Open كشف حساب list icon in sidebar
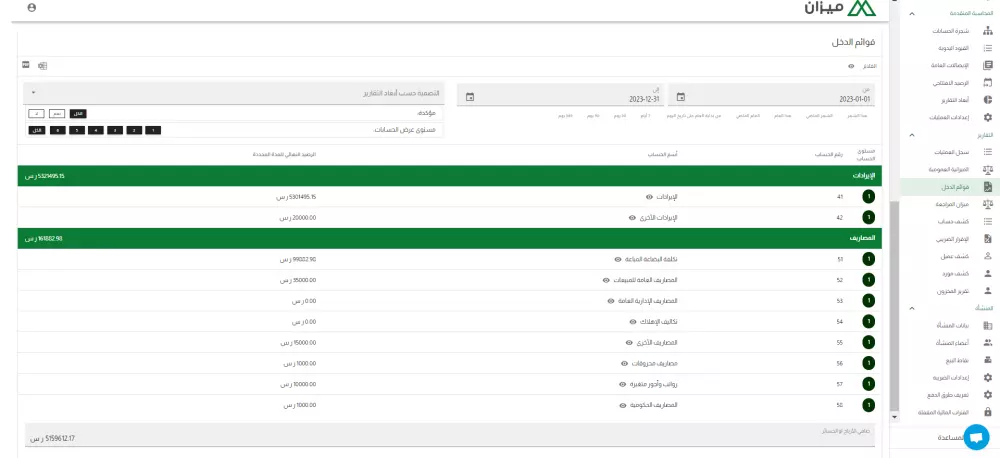The height and width of the screenshot is (458, 1000). (x=988, y=221)
